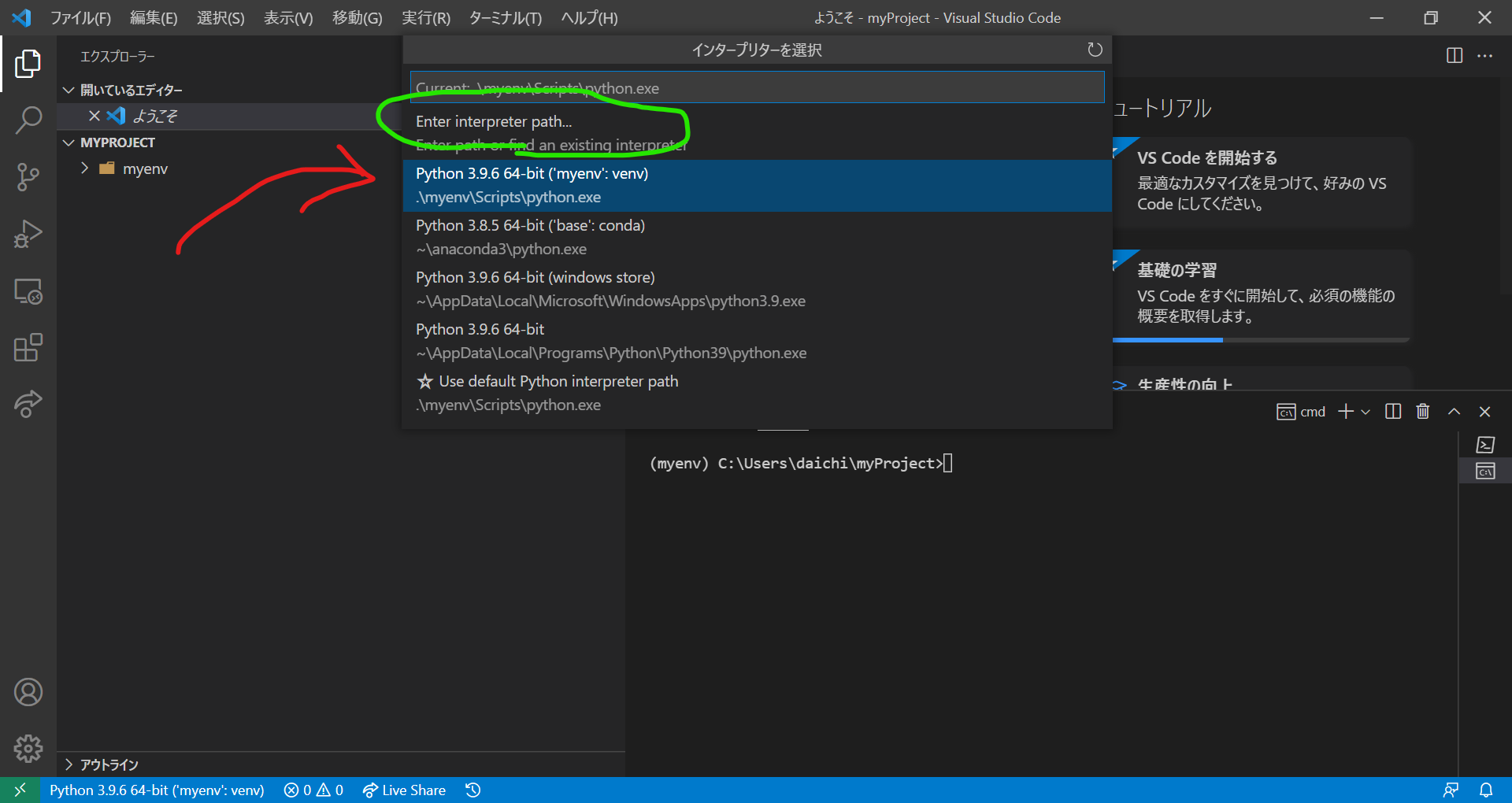Image resolution: width=1512 pixels, height=803 pixels.
Task: Split the editor to the right
Action: click(1455, 55)
